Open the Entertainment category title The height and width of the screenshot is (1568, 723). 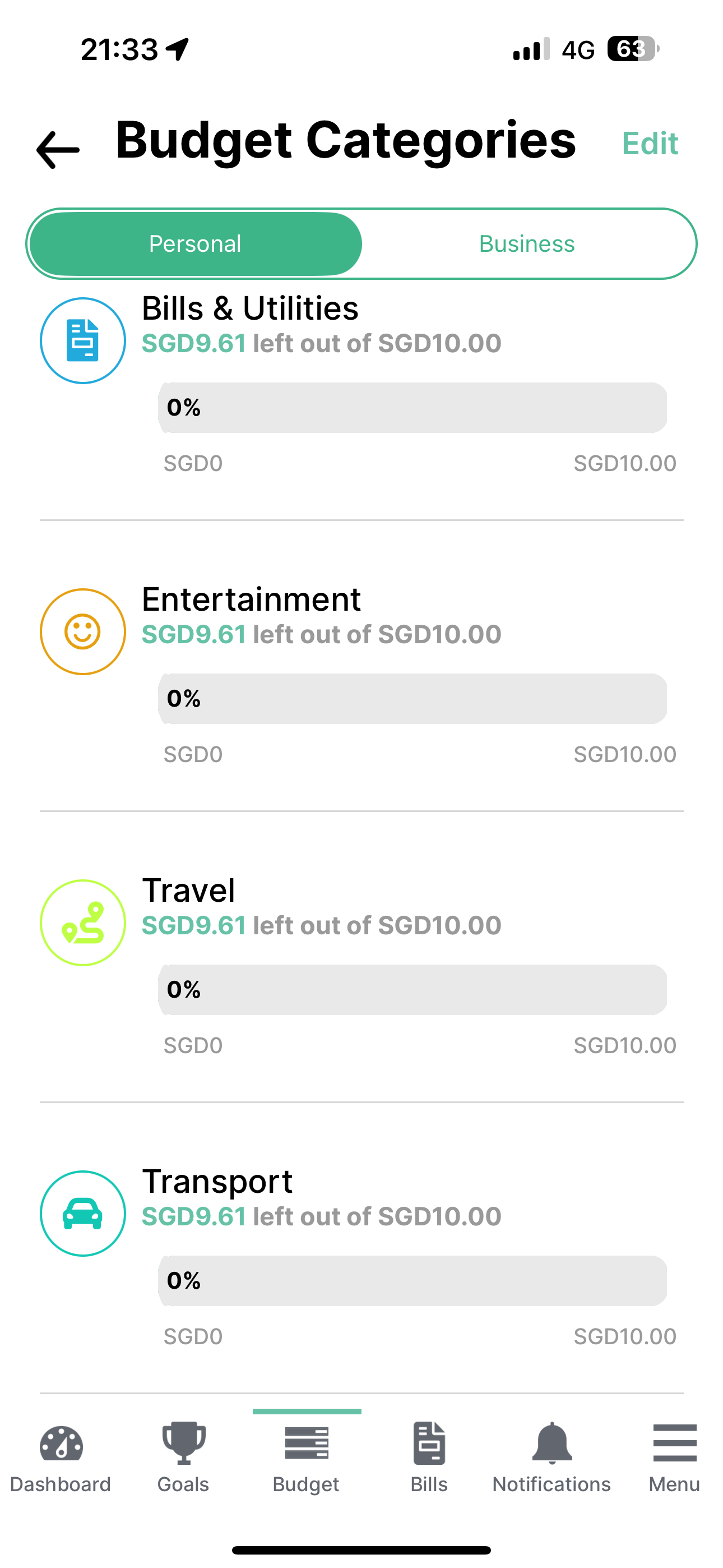(251, 599)
